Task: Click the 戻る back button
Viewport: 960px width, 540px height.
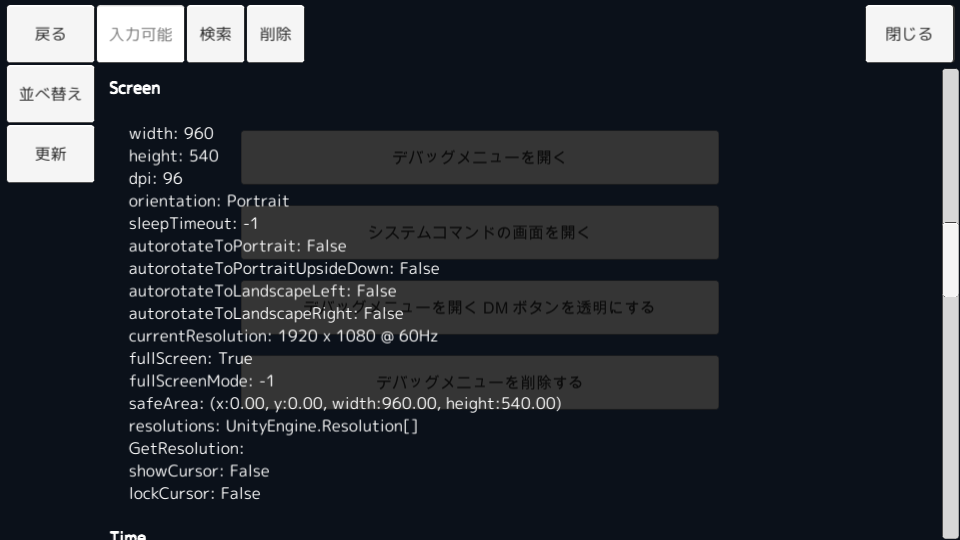Action: 50,34
